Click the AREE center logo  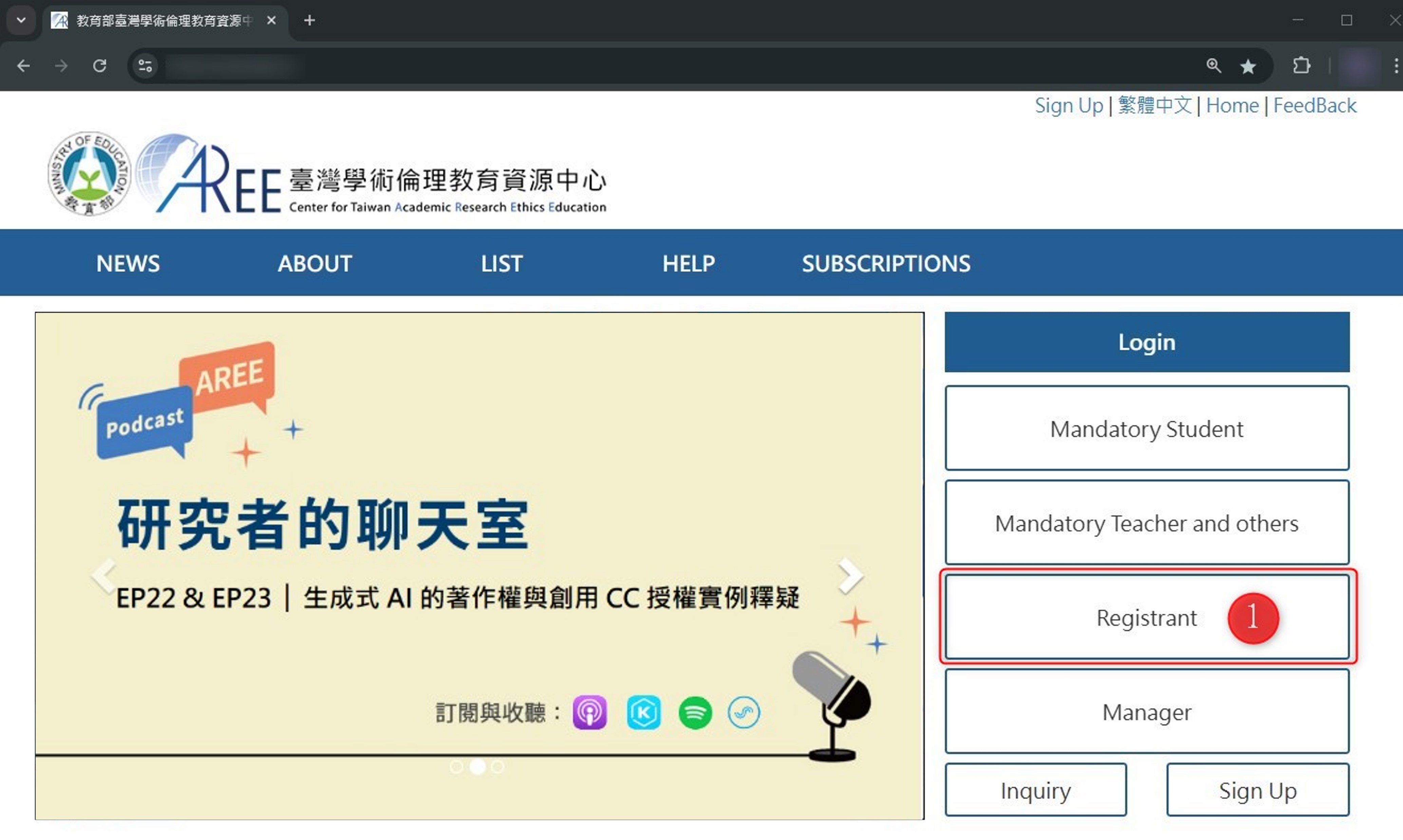tap(371, 174)
